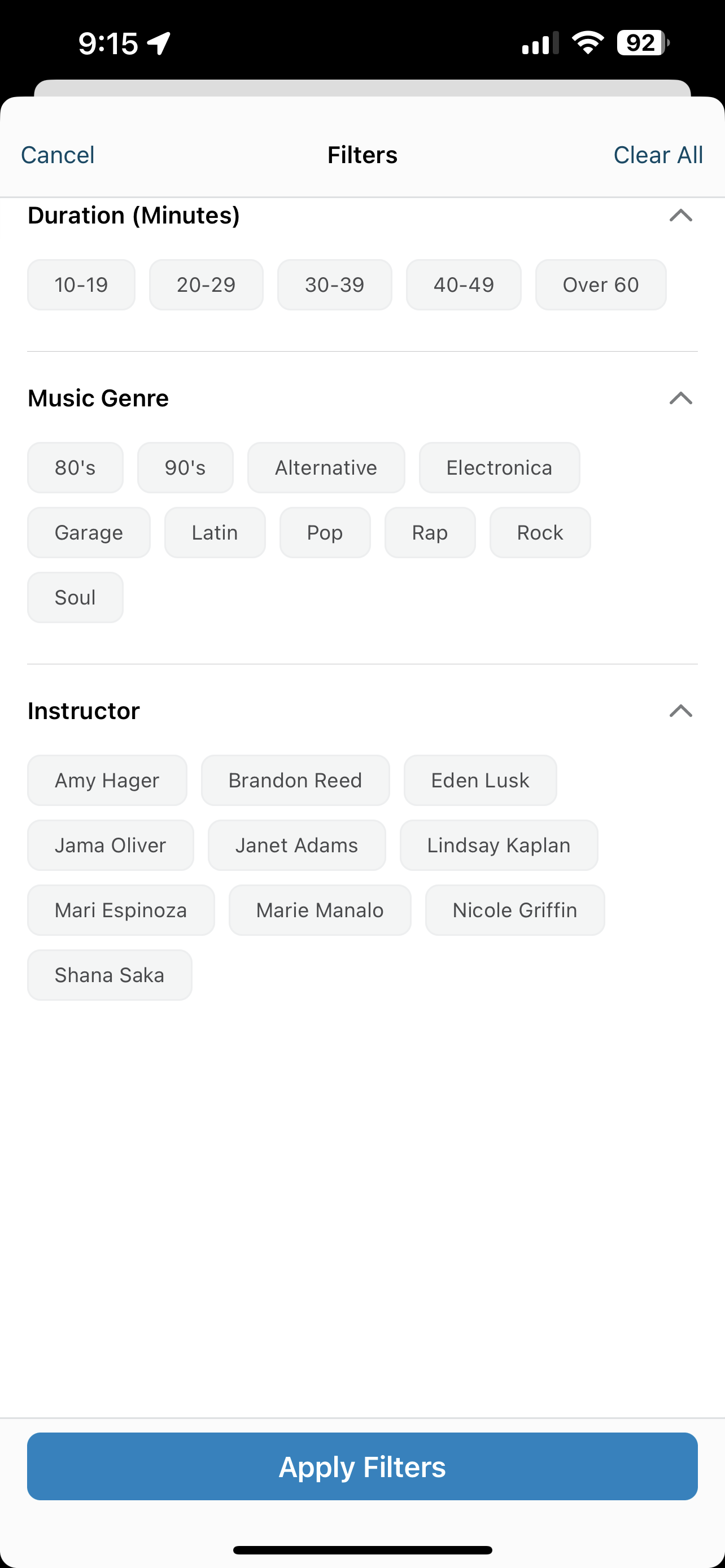The height and width of the screenshot is (1568, 725).
Task: Select the 10-19 minutes duration chip
Action: [x=81, y=285]
